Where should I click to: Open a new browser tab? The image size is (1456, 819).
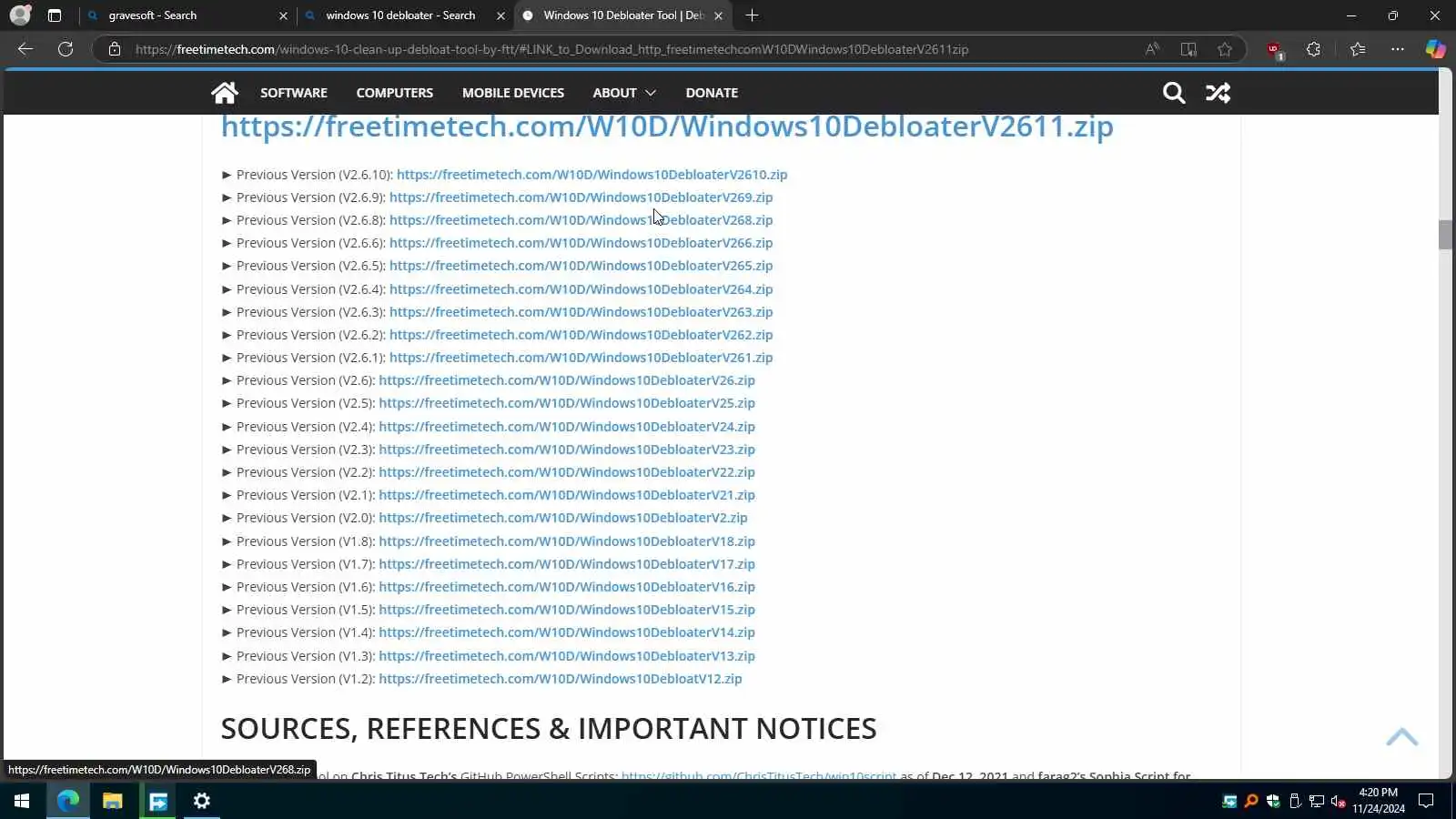pos(752,15)
